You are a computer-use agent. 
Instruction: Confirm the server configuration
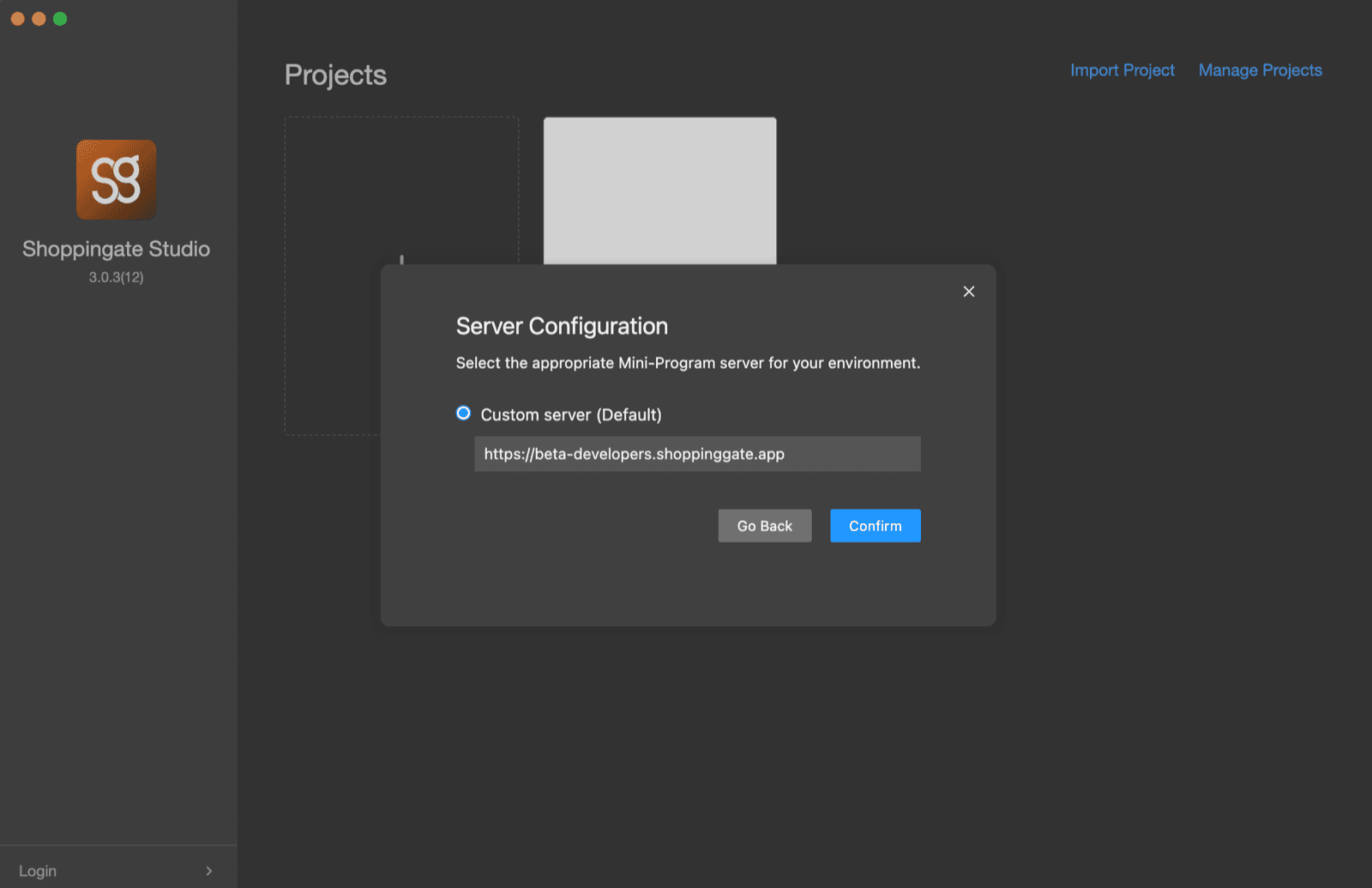click(x=876, y=526)
